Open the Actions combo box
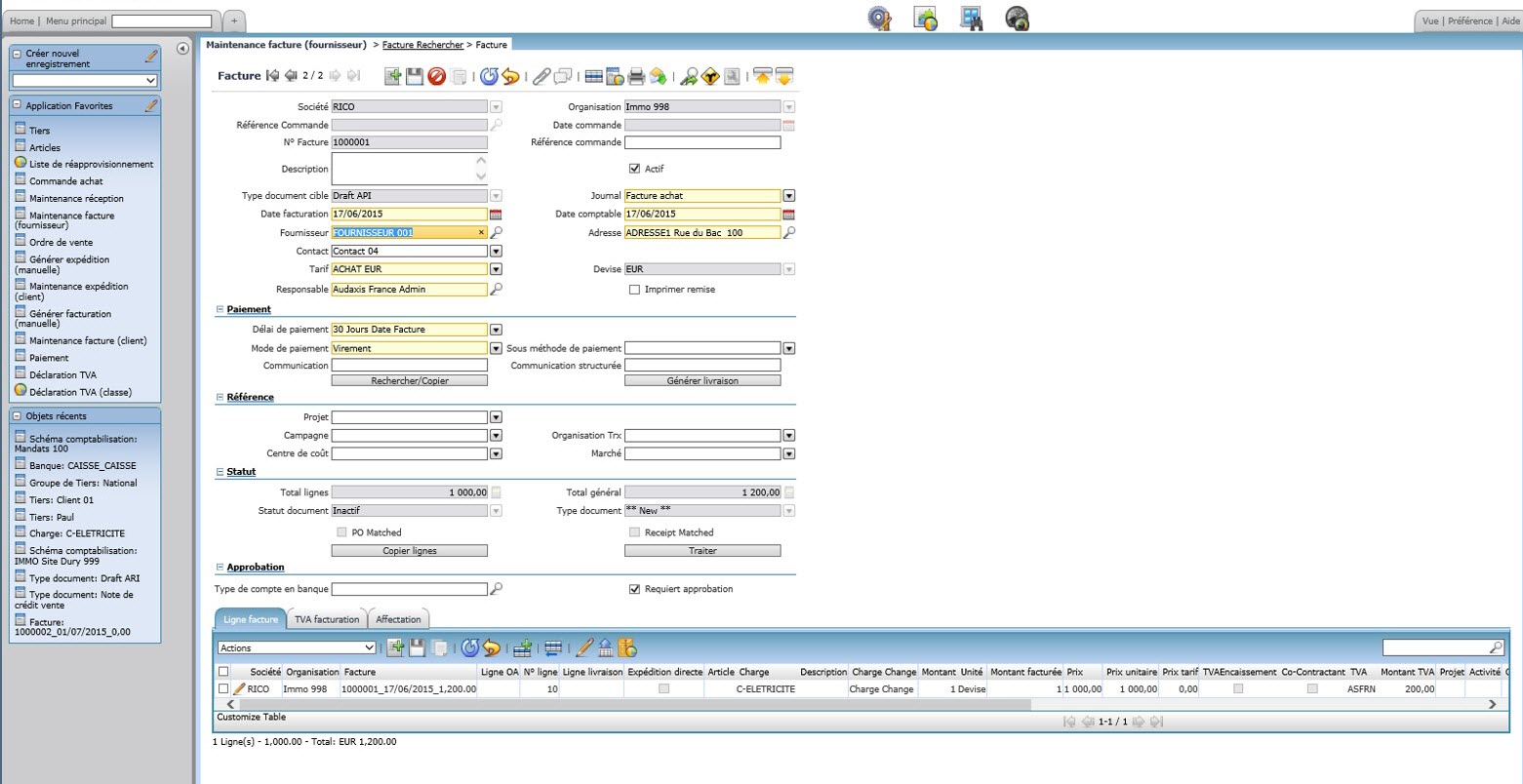Viewport: 1523px width, 784px height. click(x=297, y=647)
